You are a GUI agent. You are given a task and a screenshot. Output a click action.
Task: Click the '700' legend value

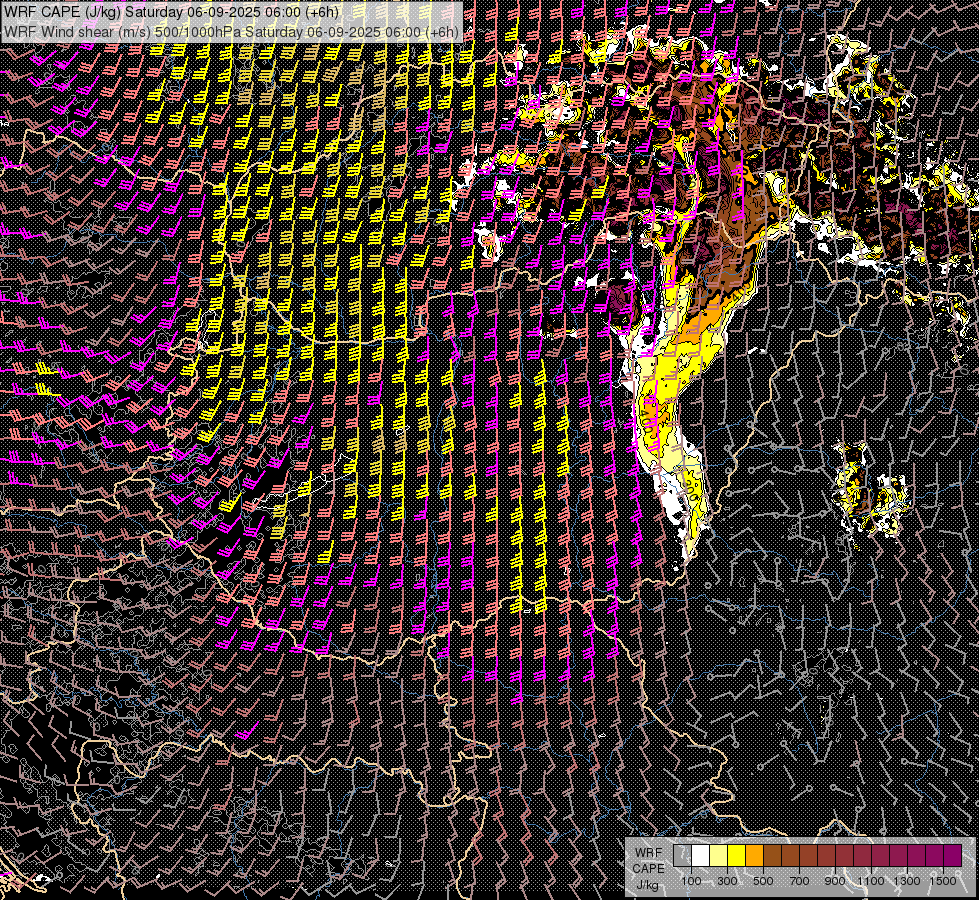click(x=799, y=881)
